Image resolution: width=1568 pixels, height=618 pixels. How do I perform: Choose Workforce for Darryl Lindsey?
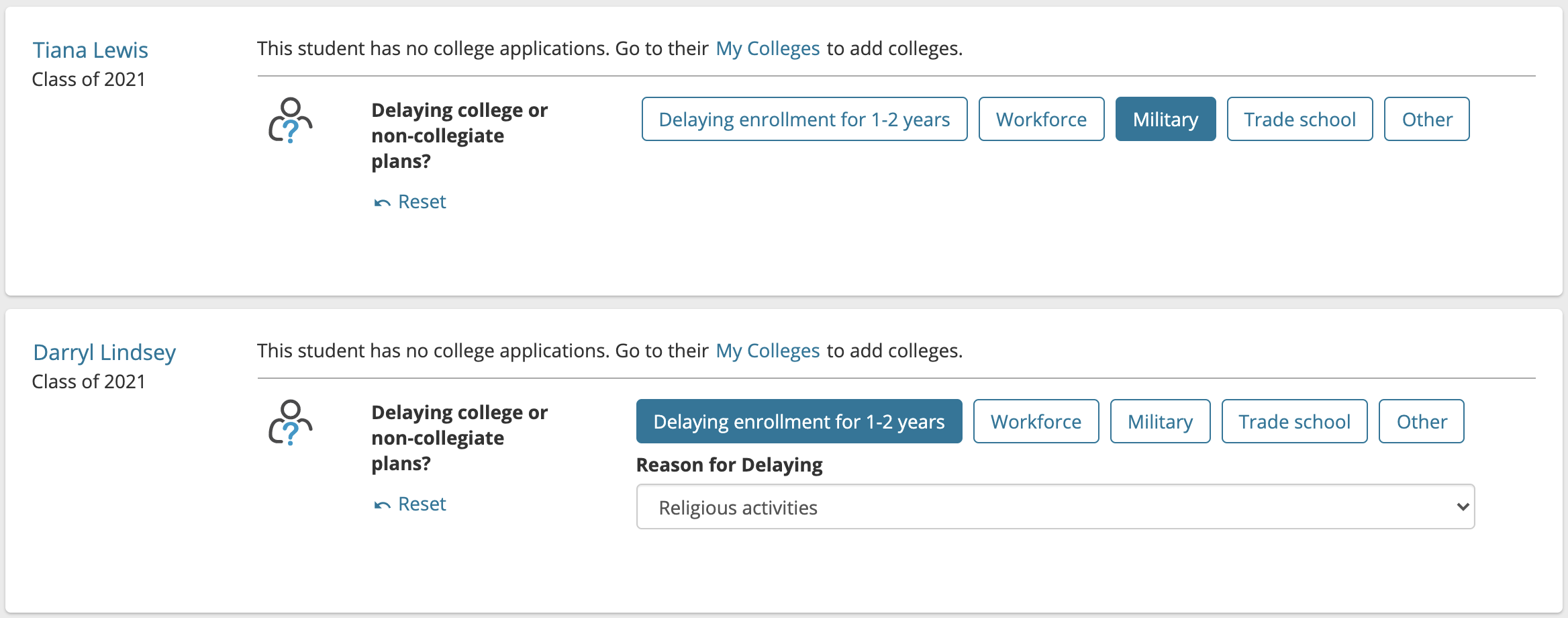click(x=1036, y=421)
